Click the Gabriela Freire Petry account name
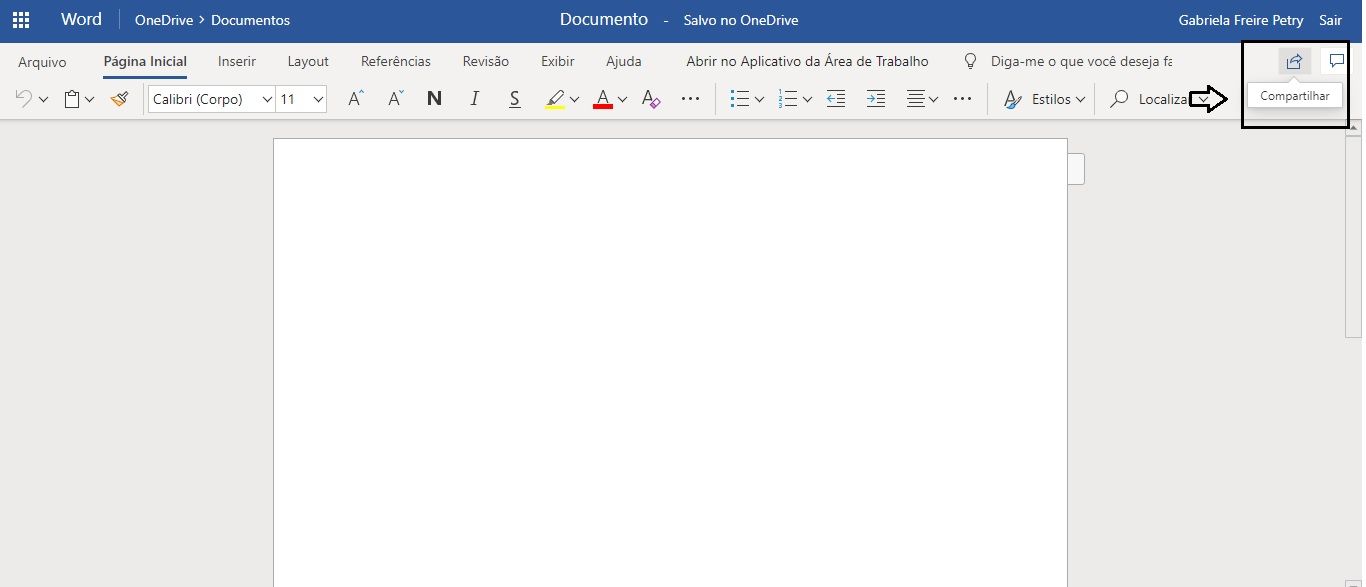1366x587 pixels. pos(1241,20)
